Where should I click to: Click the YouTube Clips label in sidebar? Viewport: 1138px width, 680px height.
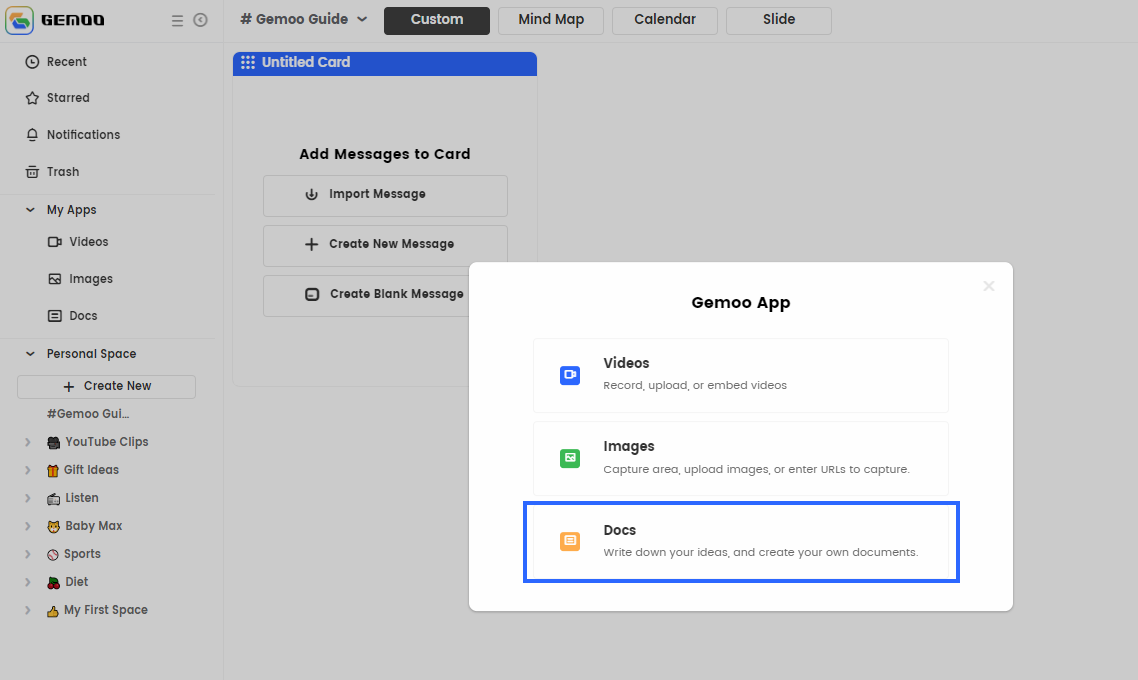(107, 442)
